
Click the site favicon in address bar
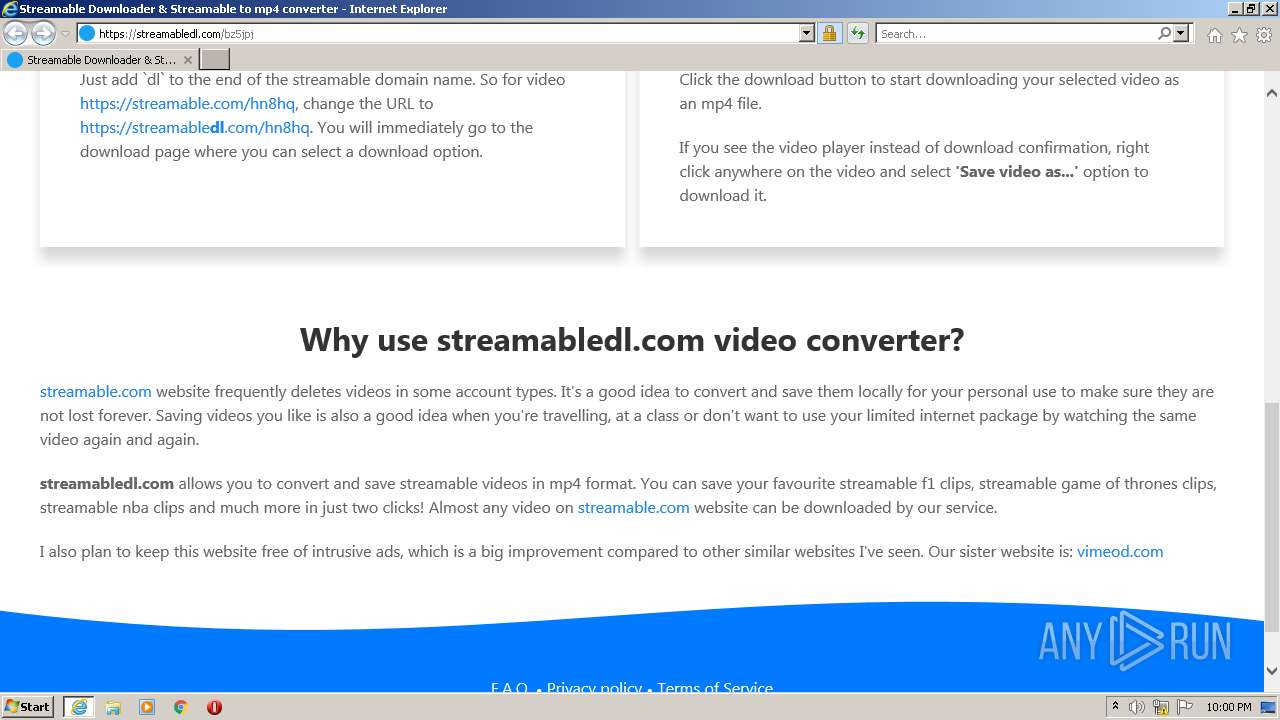tap(87, 33)
